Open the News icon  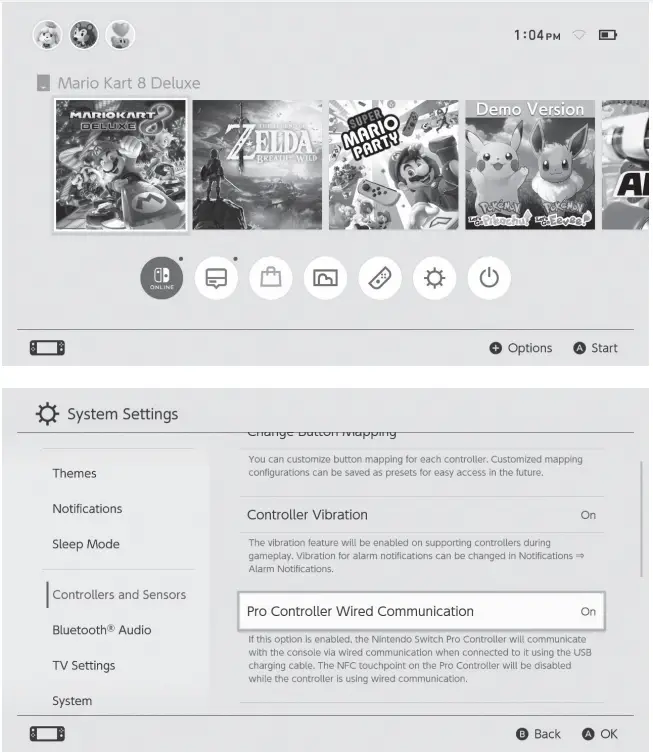(x=216, y=278)
